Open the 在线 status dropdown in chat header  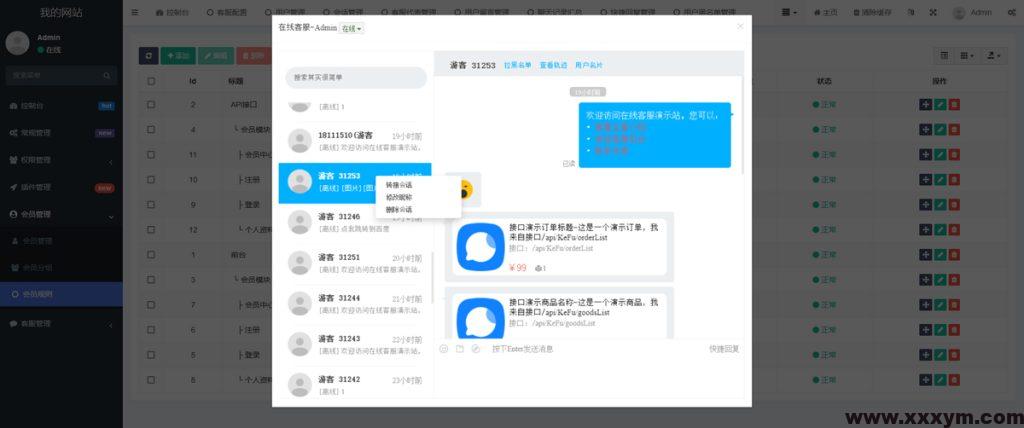352,29
